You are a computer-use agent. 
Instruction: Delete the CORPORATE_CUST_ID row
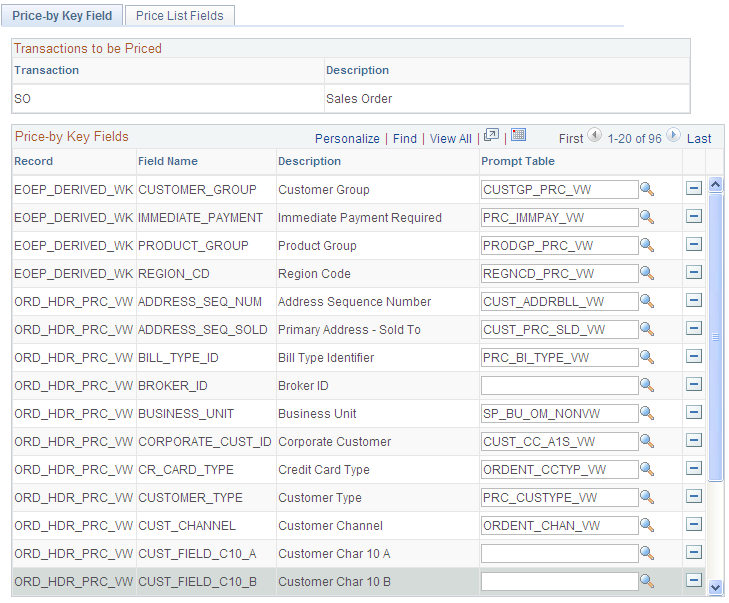tap(694, 440)
